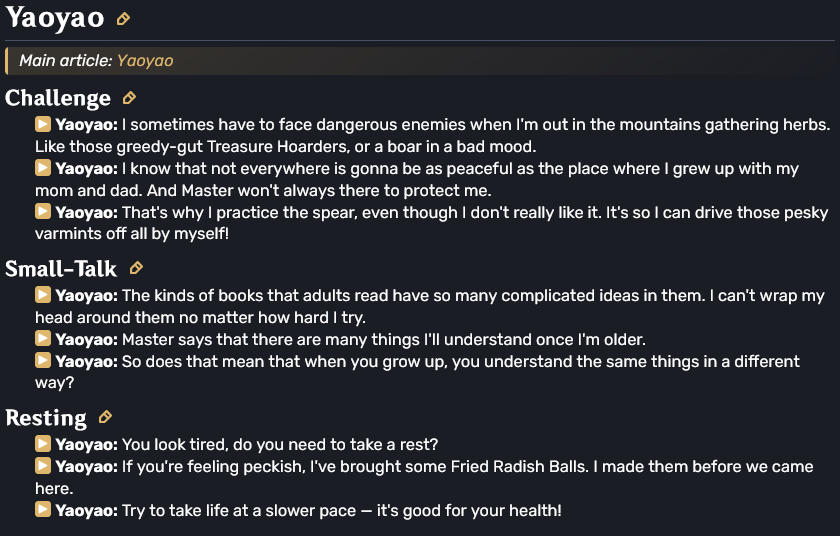
Task: Click the bold Yaoyao speaker name in the first Challenge line
Action: click(x=87, y=125)
